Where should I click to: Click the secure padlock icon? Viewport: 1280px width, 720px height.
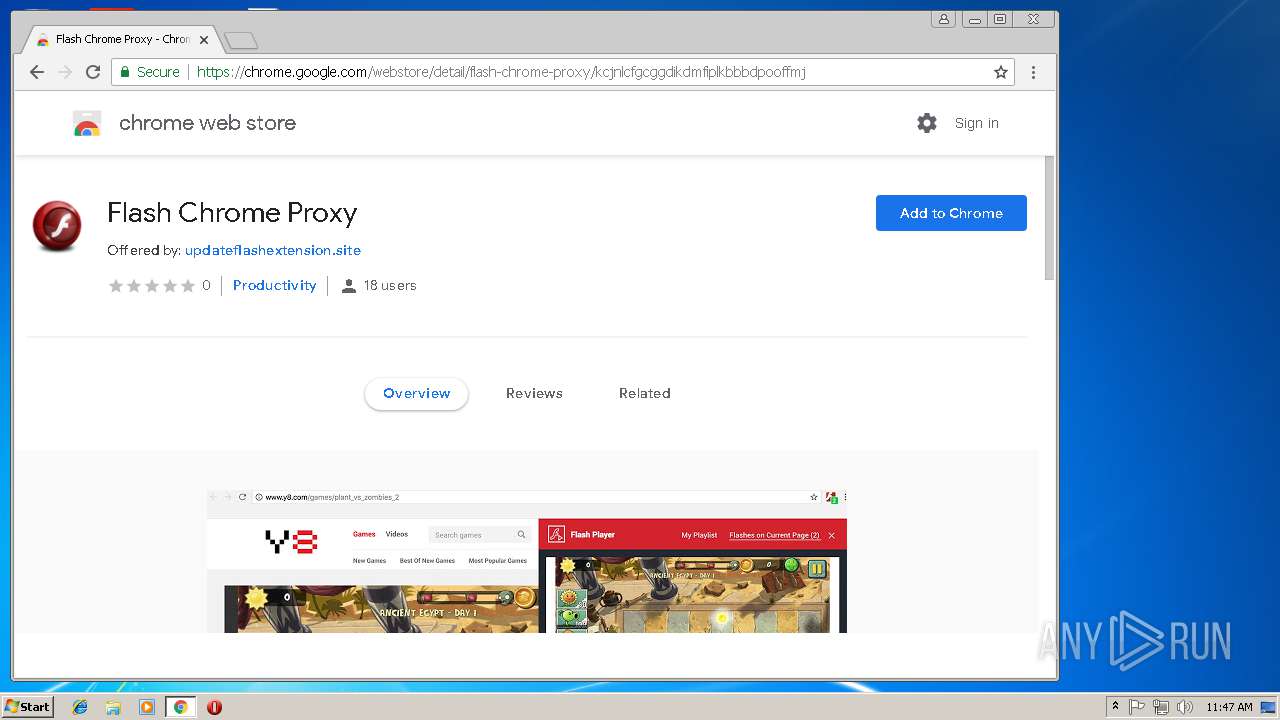coord(125,72)
